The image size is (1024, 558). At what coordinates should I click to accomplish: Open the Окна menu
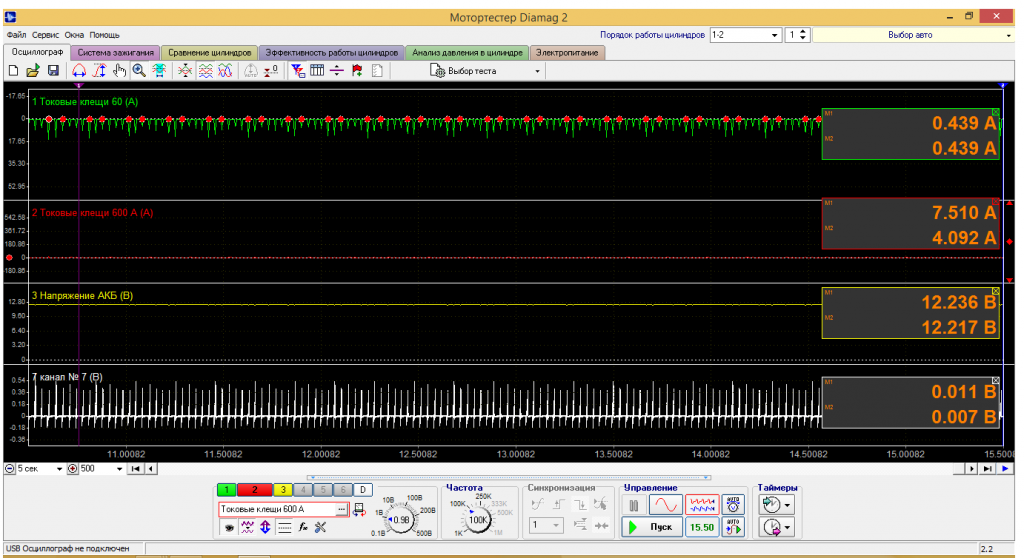(74, 35)
